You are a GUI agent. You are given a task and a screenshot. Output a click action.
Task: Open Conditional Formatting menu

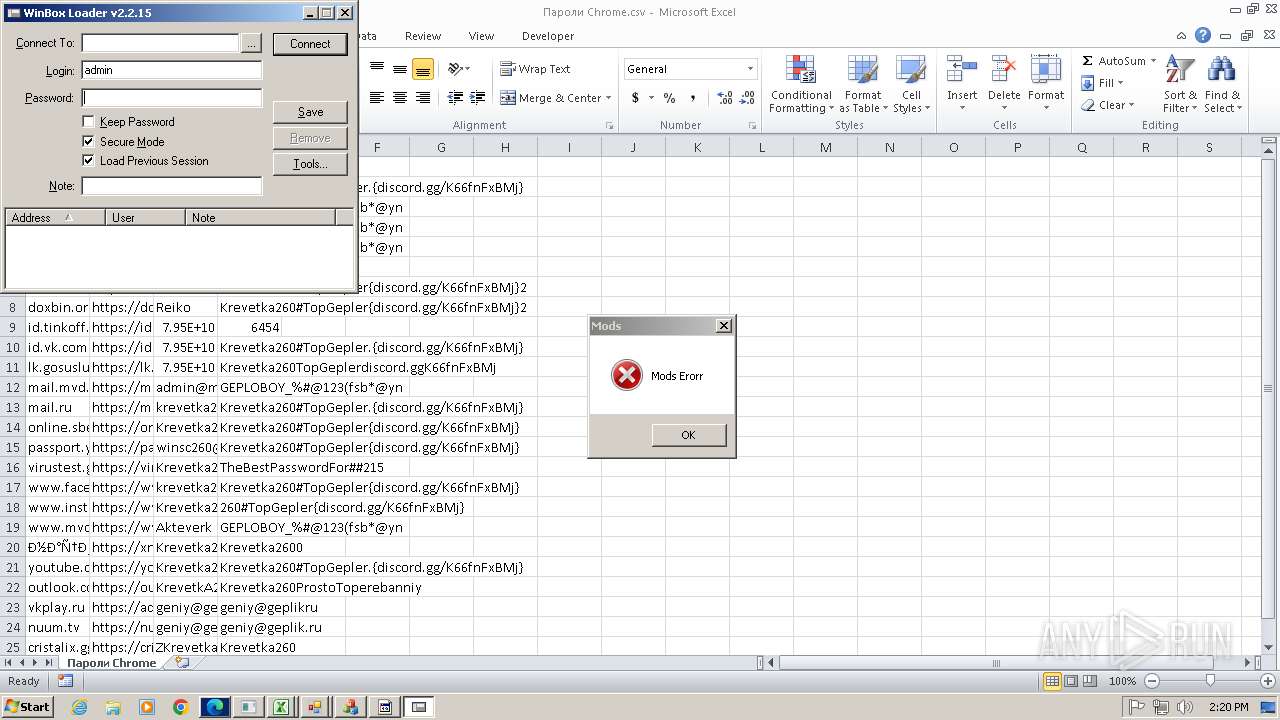point(801,85)
